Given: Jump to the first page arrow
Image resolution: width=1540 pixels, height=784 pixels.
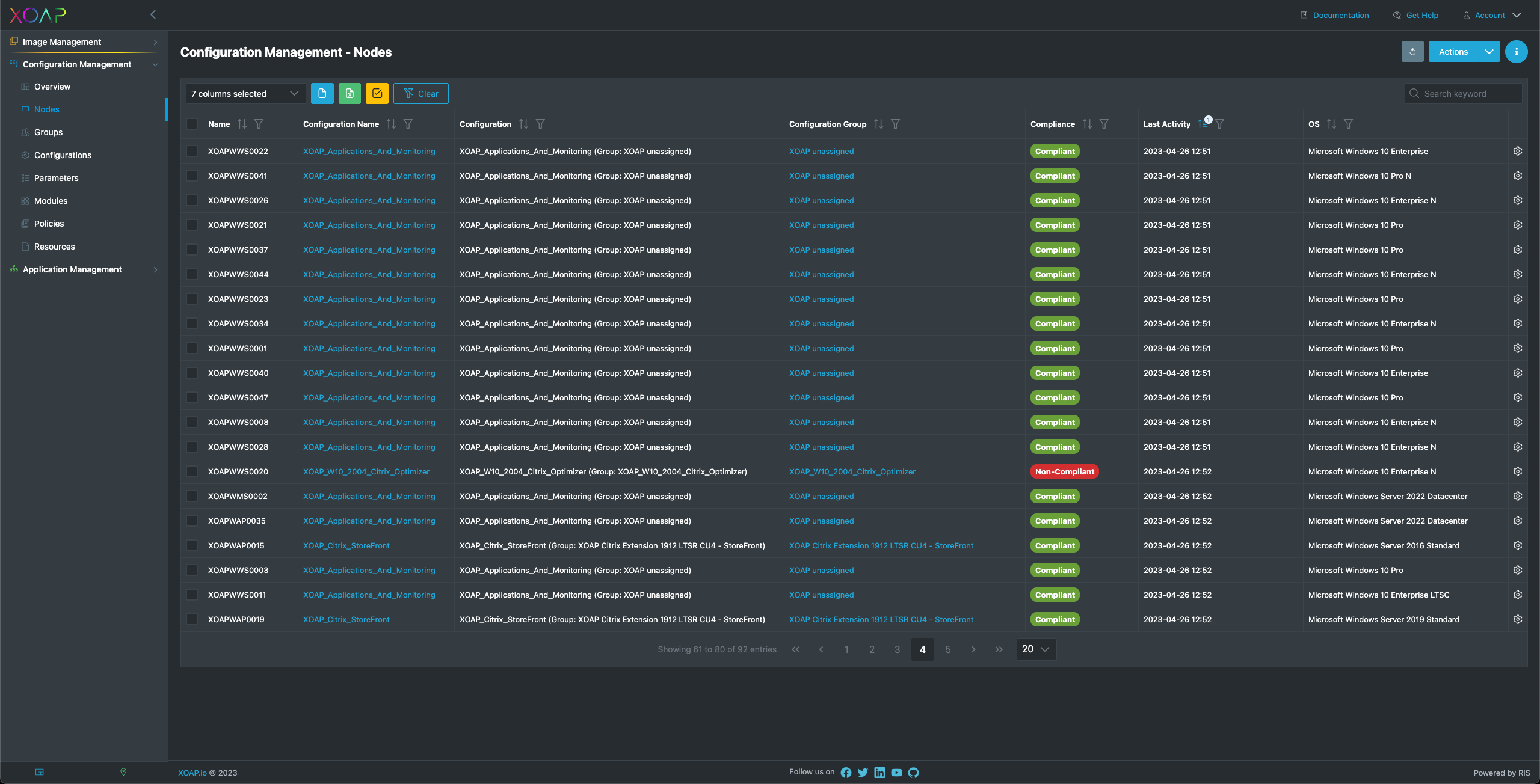Looking at the screenshot, I should point(796,649).
